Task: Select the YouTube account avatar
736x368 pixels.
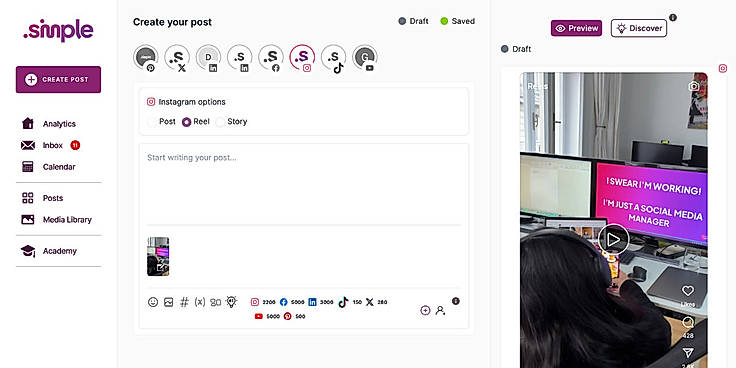Action: [365, 58]
